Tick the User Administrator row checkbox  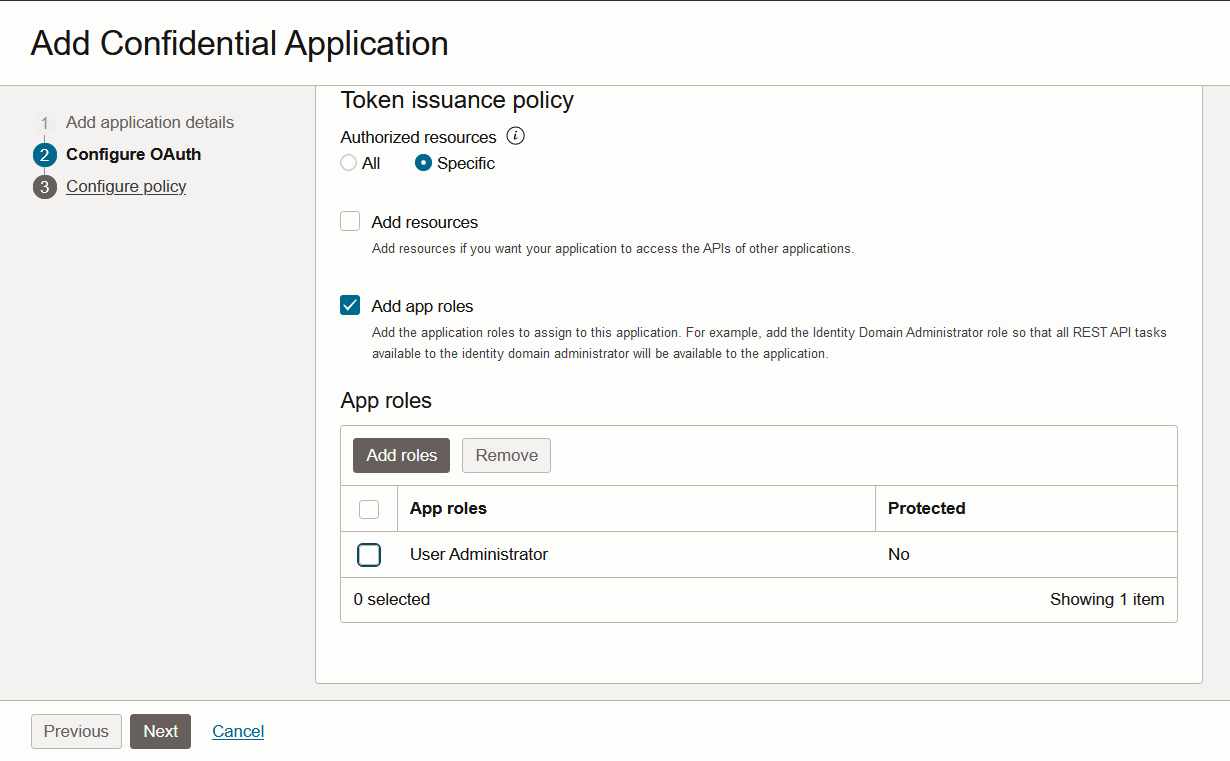(x=369, y=555)
